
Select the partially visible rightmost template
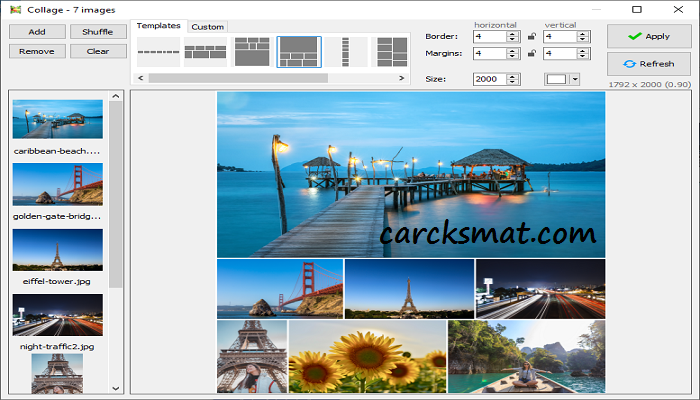pyautogui.click(x=391, y=52)
